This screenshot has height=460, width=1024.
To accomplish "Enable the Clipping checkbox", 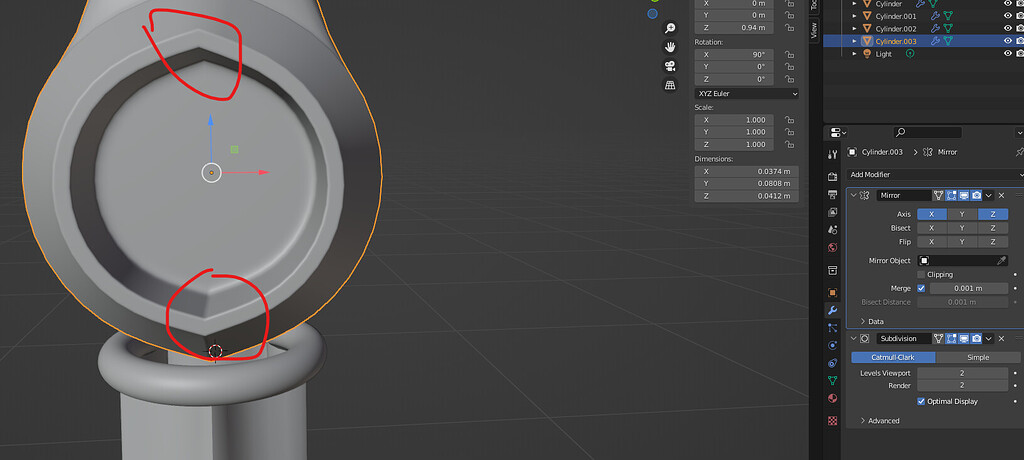I will pyautogui.click(x=921, y=274).
